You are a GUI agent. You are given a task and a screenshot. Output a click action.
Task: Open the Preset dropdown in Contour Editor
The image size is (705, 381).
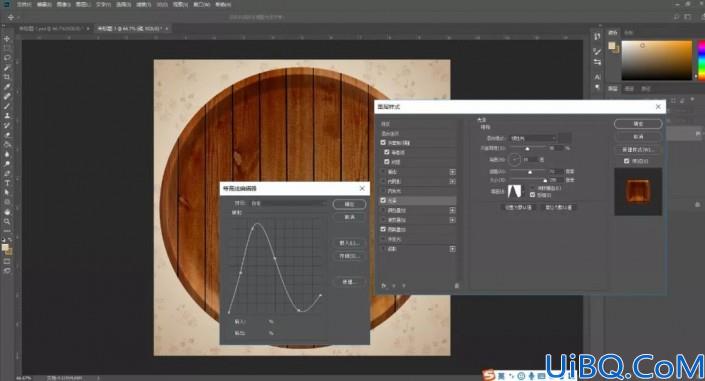point(288,203)
